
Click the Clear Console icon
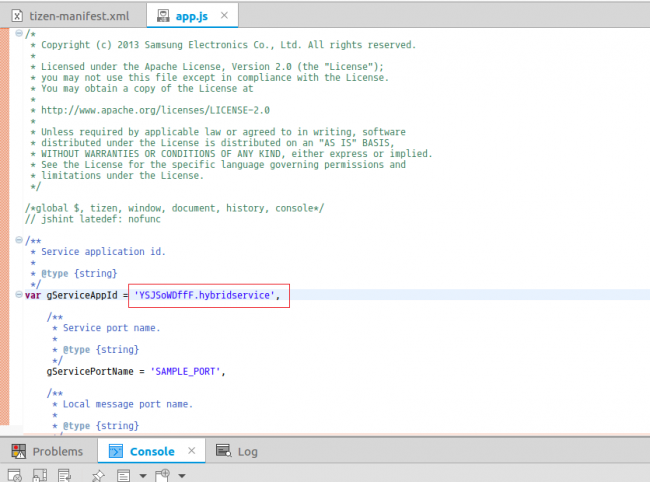pyautogui.click(x=14, y=476)
